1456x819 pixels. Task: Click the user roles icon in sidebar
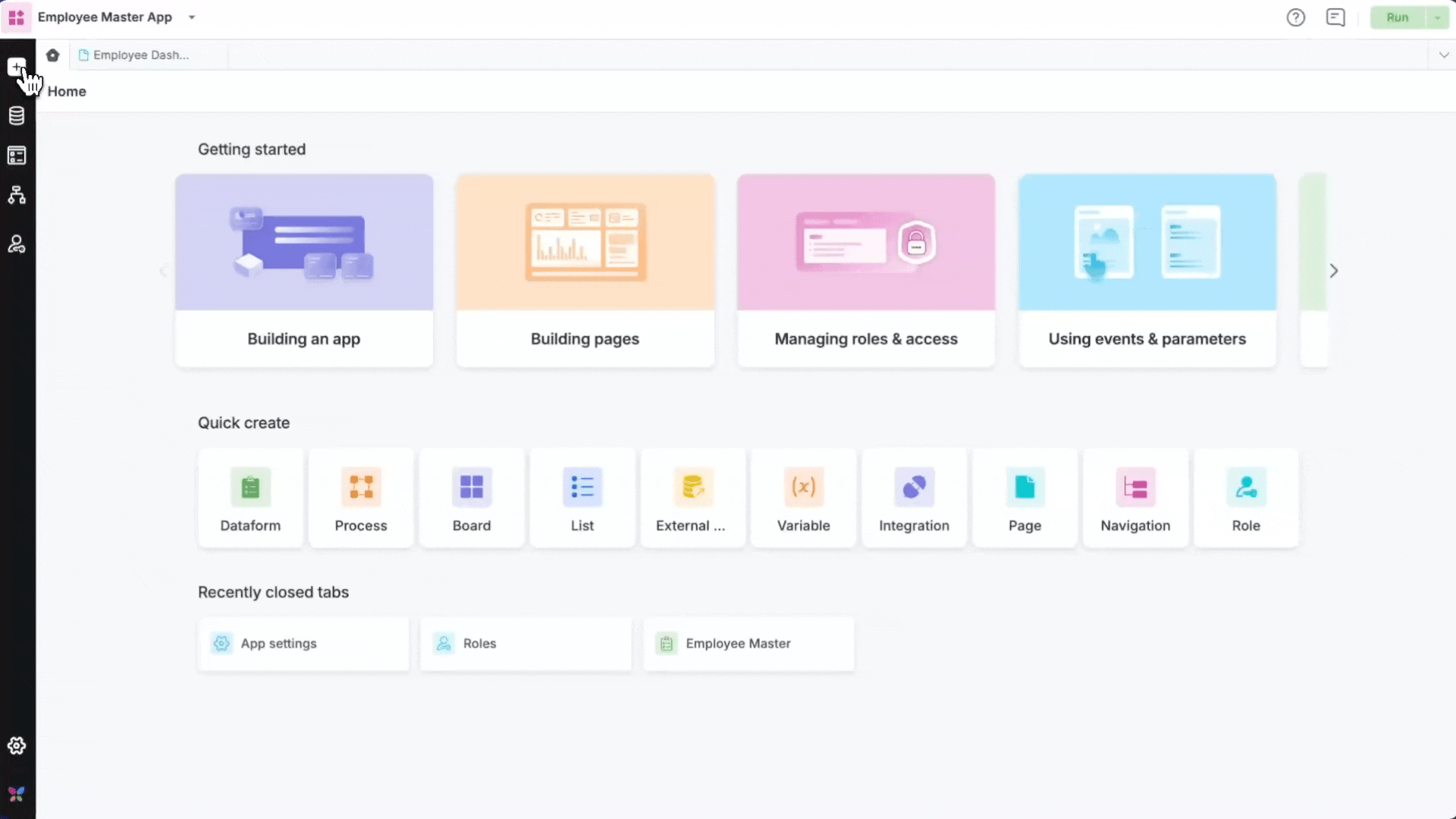point(16,243)
